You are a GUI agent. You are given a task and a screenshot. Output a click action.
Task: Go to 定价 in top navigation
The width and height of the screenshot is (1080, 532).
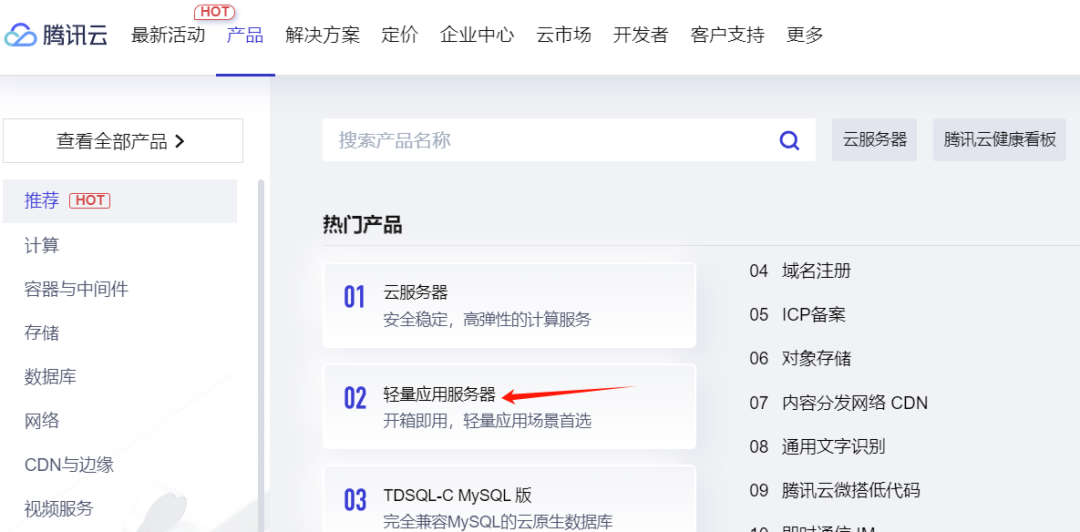[399, 35]
